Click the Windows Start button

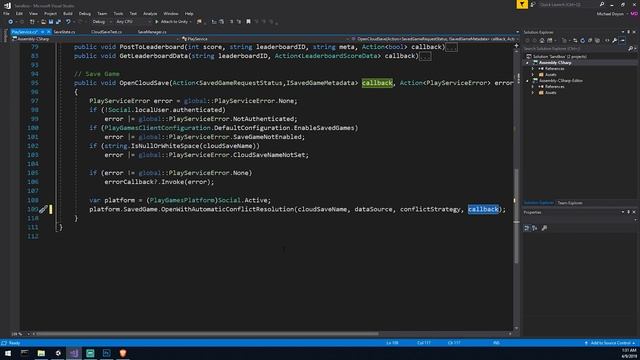[8, 353]
